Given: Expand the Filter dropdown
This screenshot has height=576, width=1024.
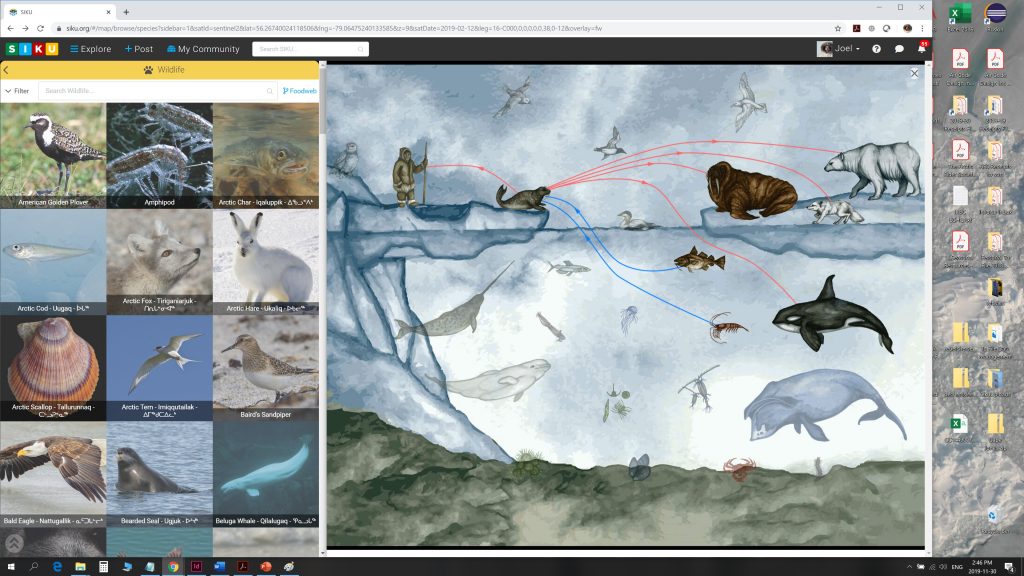Looking at the screenshot, I should [17, 91].
